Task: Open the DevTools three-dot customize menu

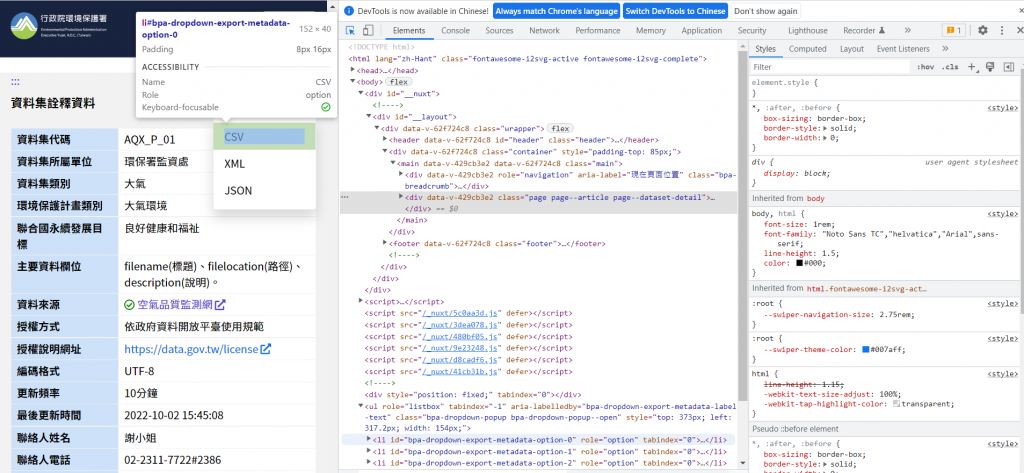Action: click(1002, 30)
